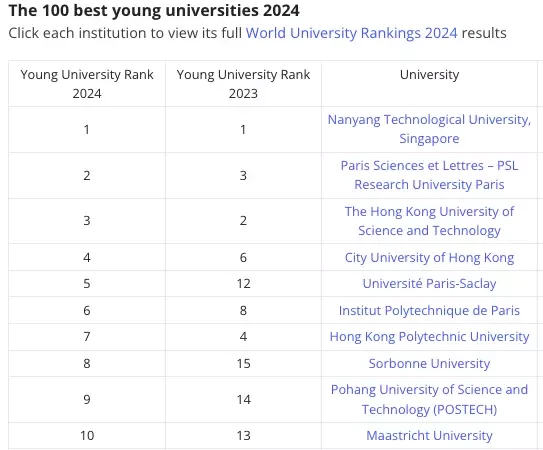
Task: Open Nanyang Technological University, Singapore link
Action: click(429, 129)
